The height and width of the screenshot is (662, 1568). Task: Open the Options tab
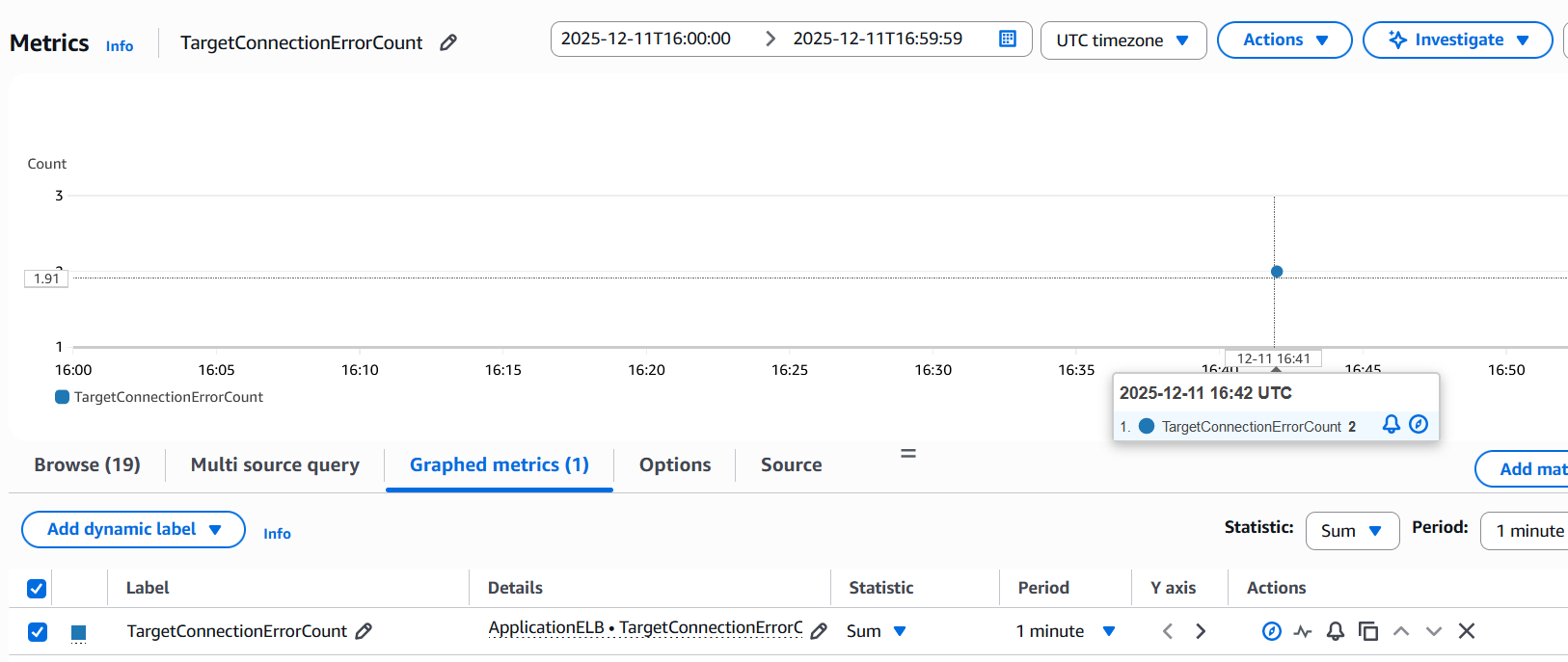click(675, 464)
